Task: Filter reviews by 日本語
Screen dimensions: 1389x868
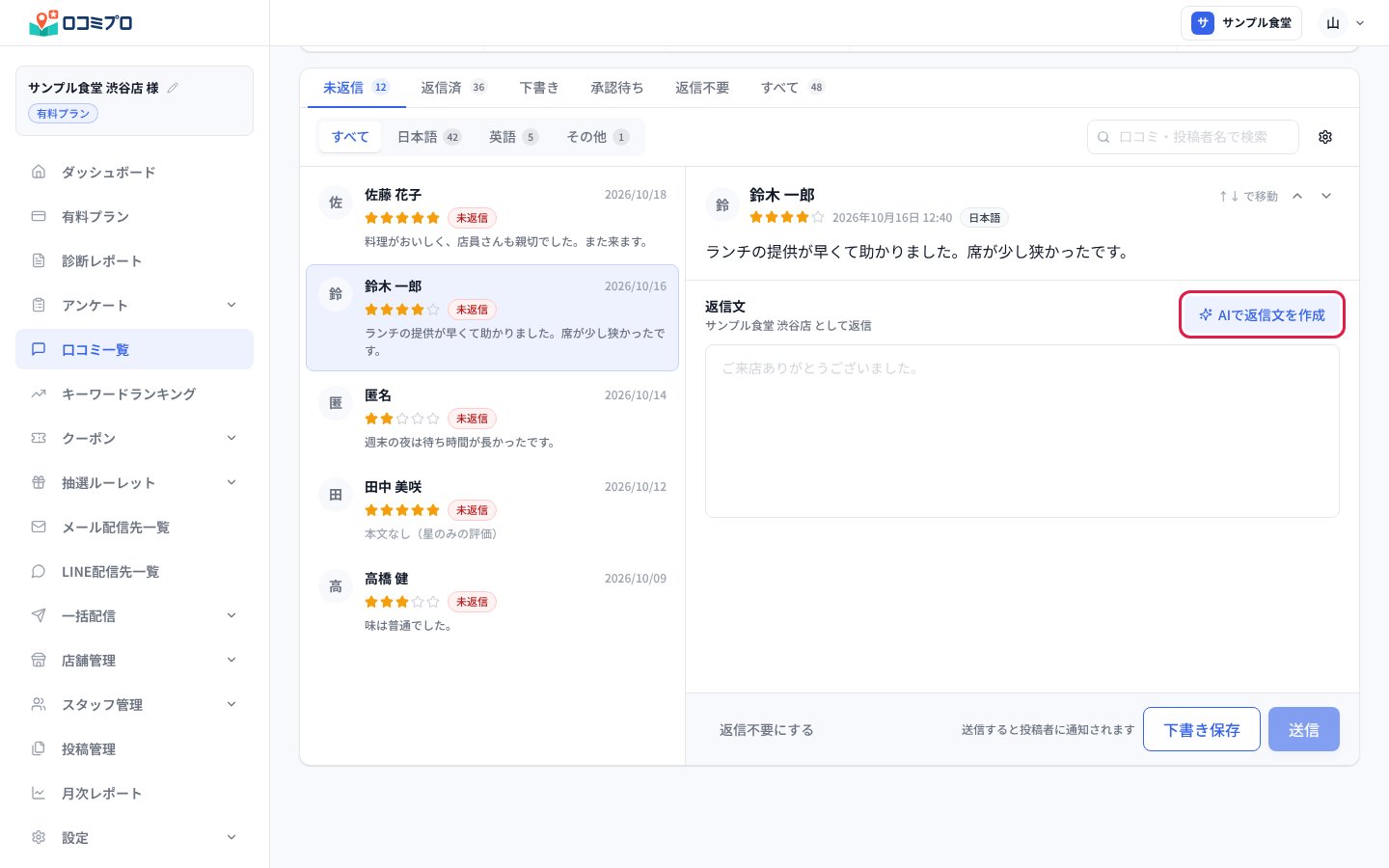Action: point(429,137)
